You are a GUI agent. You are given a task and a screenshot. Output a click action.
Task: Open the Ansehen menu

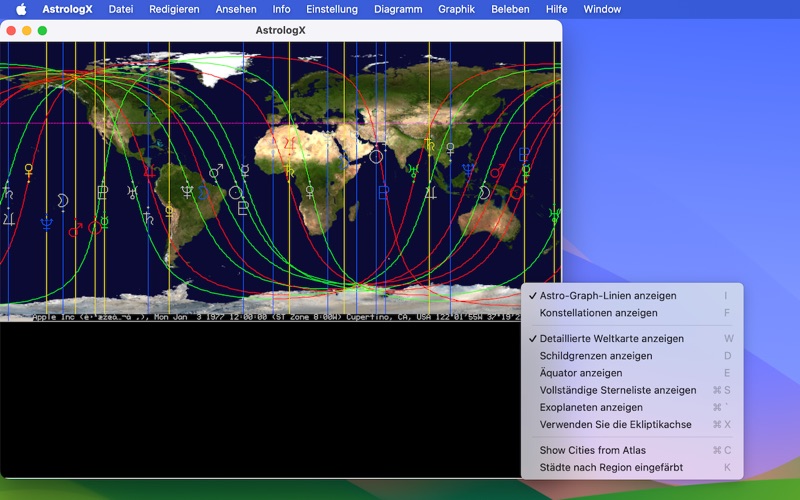click(236, 9)
